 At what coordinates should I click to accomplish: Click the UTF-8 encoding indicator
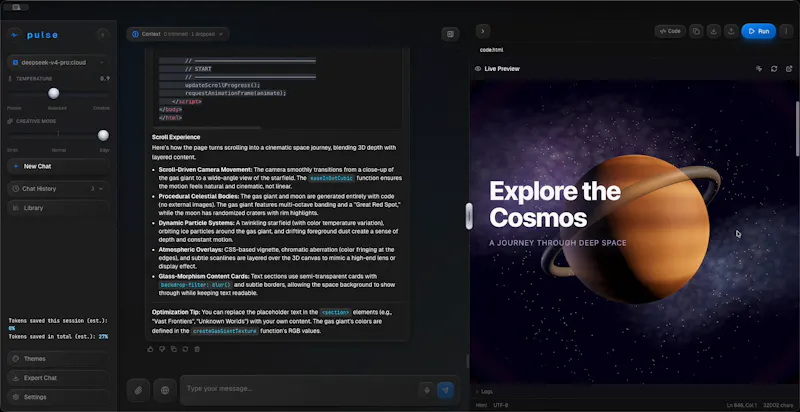[x=501, y=405]
